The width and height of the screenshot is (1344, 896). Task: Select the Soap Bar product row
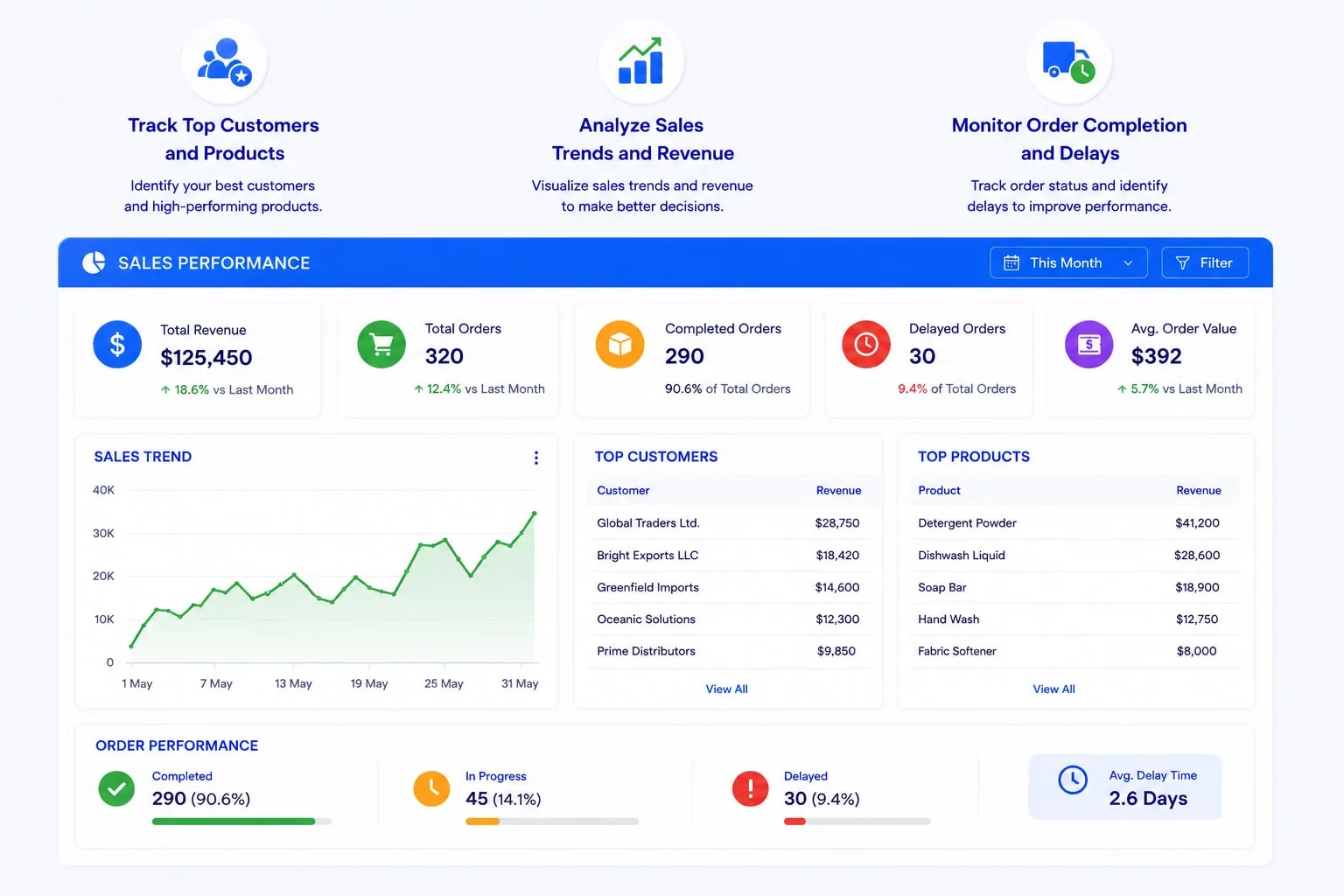click(1074, 588)
